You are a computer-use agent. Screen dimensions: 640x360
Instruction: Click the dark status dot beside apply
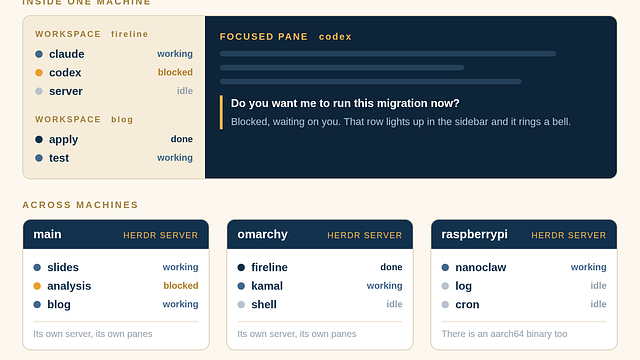pos(39,139)
